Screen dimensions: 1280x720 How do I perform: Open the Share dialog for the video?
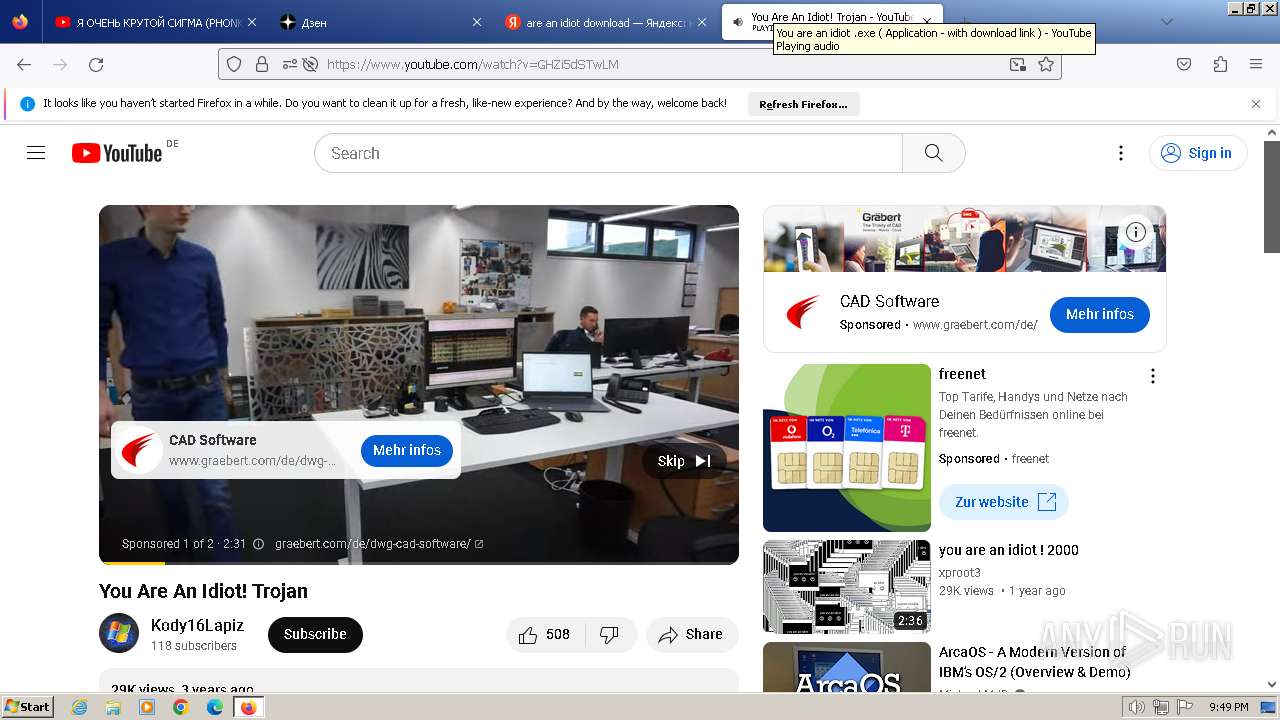pyautogui.click(x=692, y=634)
